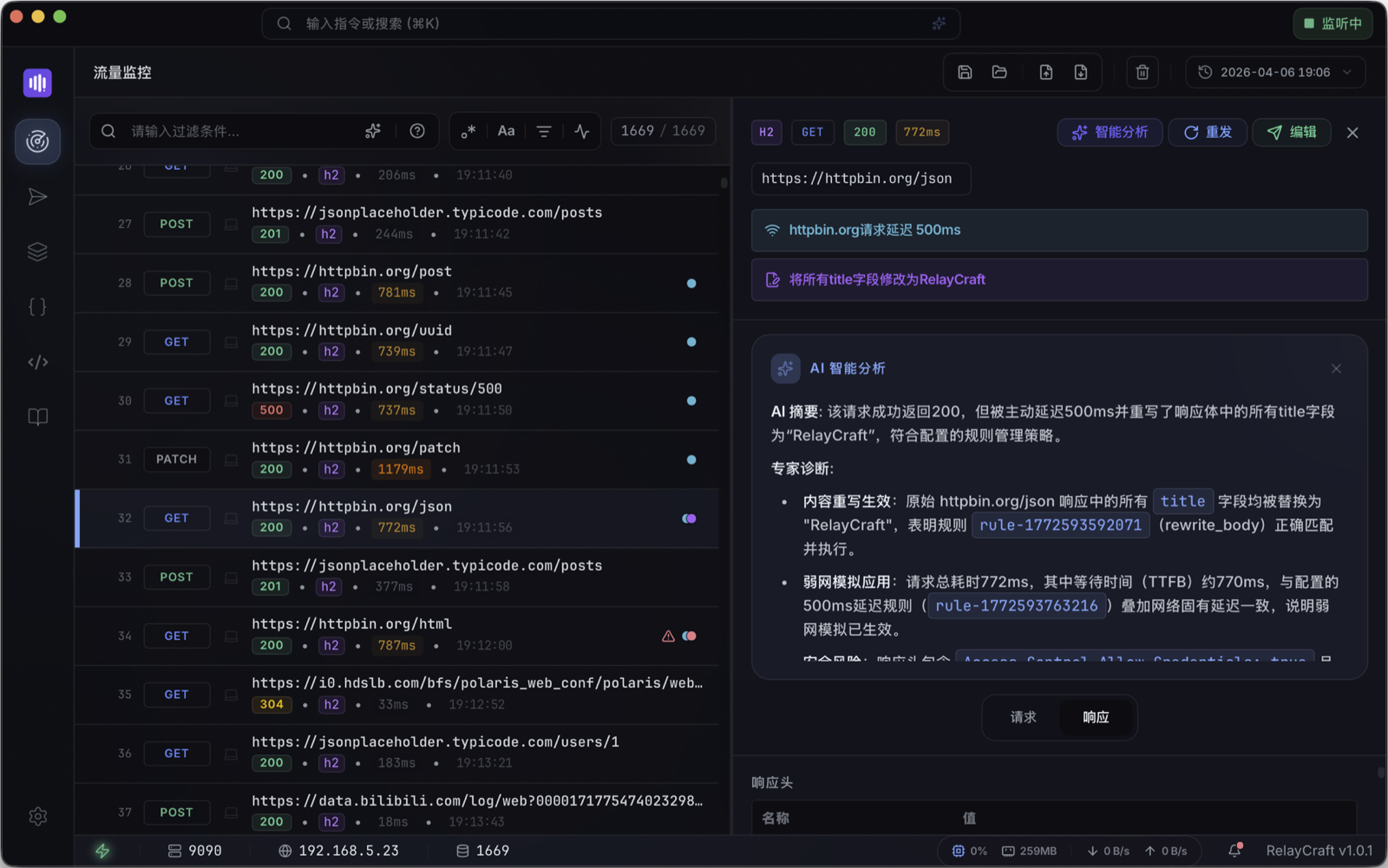Close the AI 智能分析 card
This screenshot has width=1388, height=868.
pos(1336,369)
